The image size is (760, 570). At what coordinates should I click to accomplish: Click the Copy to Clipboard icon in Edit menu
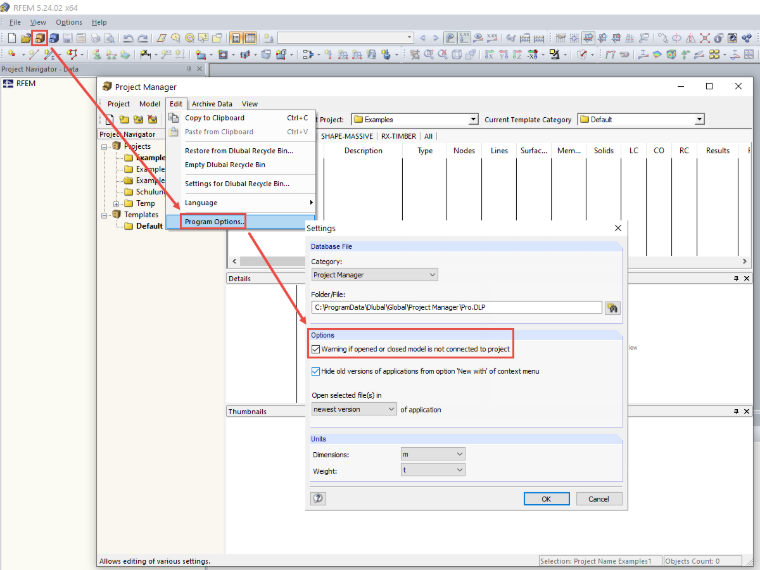(174, 118)
